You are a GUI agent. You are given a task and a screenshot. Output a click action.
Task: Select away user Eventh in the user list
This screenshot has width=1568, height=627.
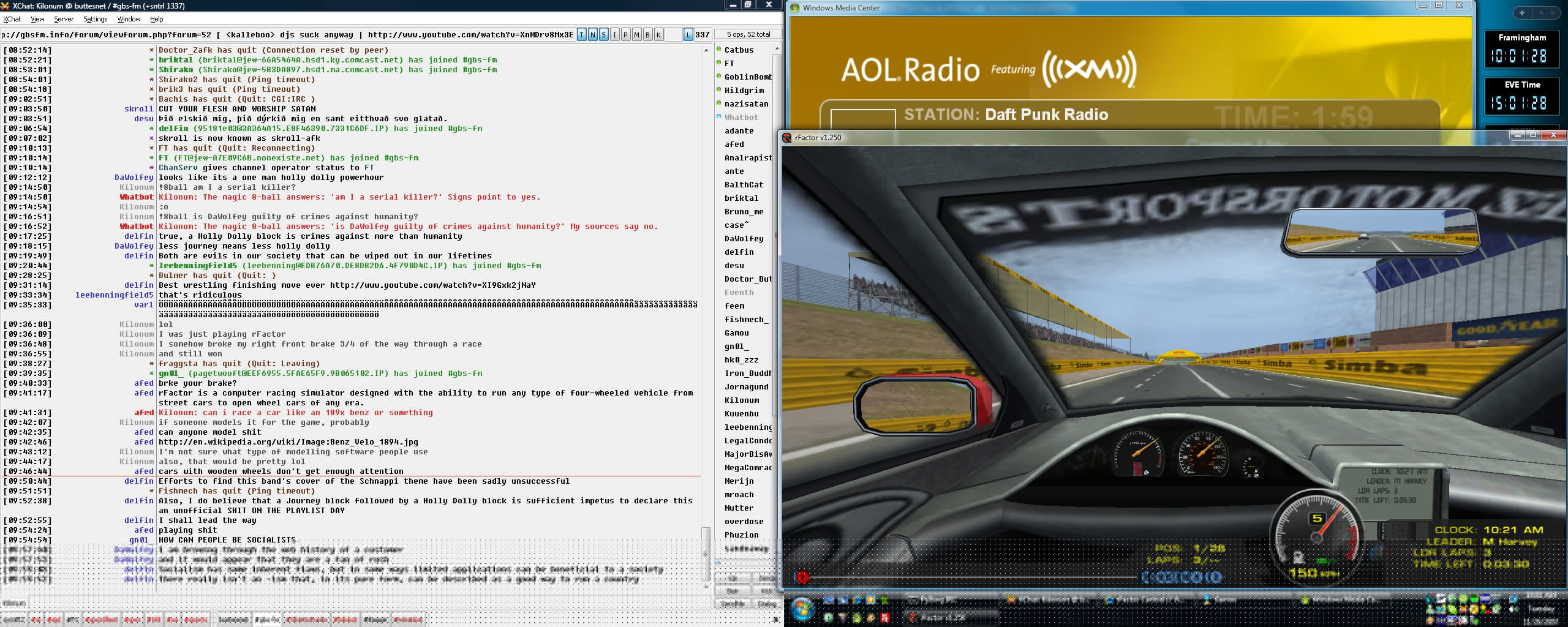[x=739, y=292]
